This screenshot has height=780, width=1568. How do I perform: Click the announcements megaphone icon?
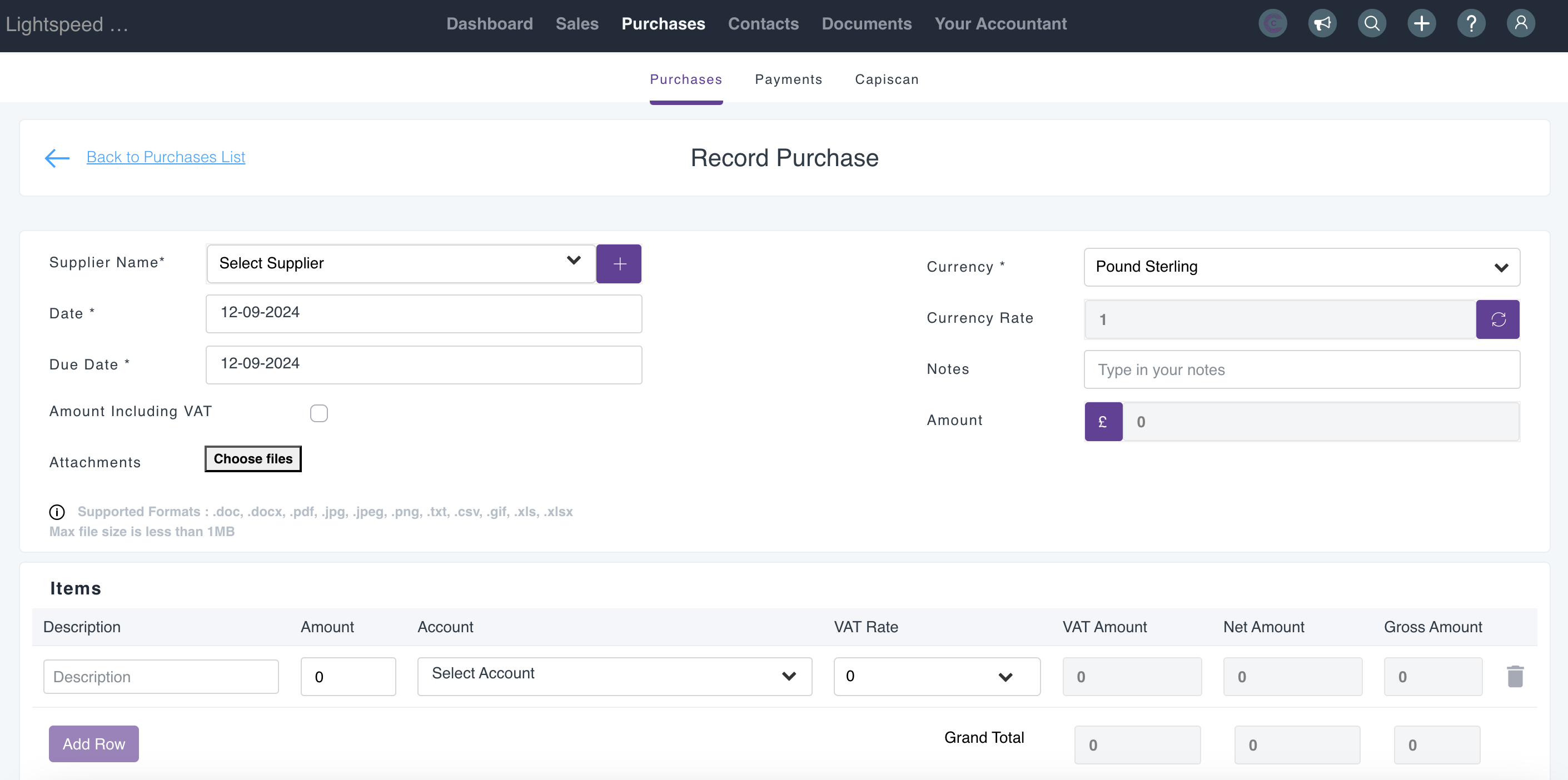point(1322,24)
